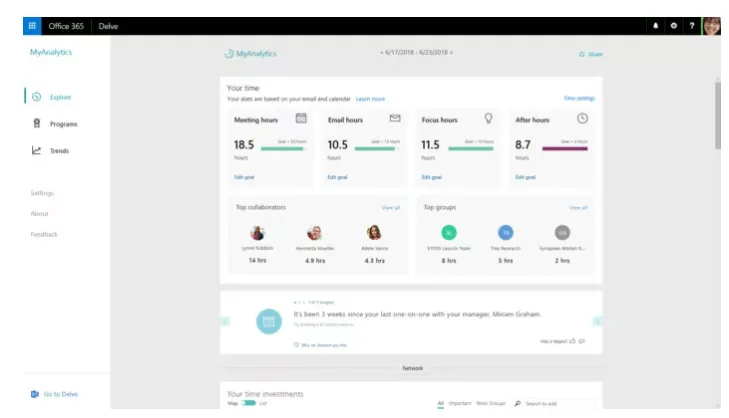Screen dimensions: 729x418
Task: Open Adele Vance avatar with 4.3 hrs
Action: point(374,232)
